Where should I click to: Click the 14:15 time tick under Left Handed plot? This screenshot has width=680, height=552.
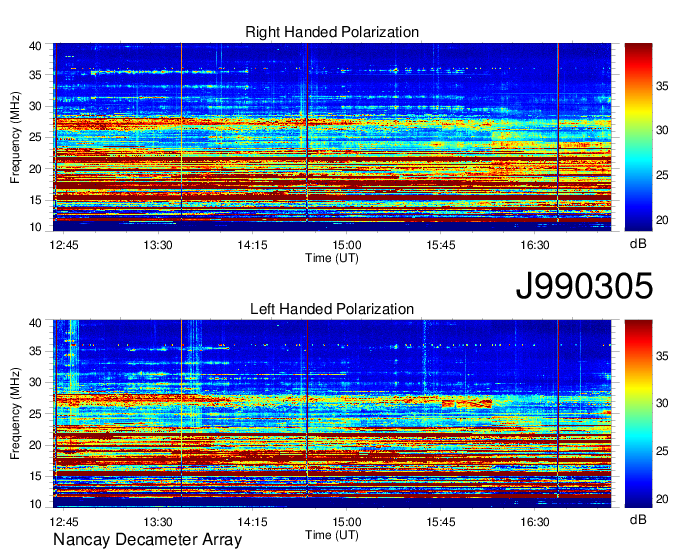[252, 522]
